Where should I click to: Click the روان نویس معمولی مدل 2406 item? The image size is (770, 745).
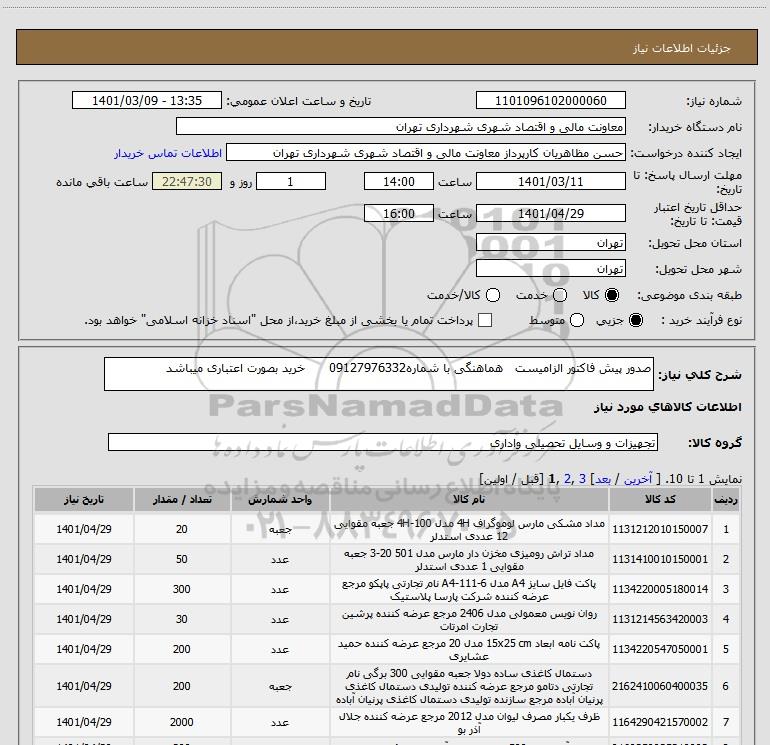469,619
